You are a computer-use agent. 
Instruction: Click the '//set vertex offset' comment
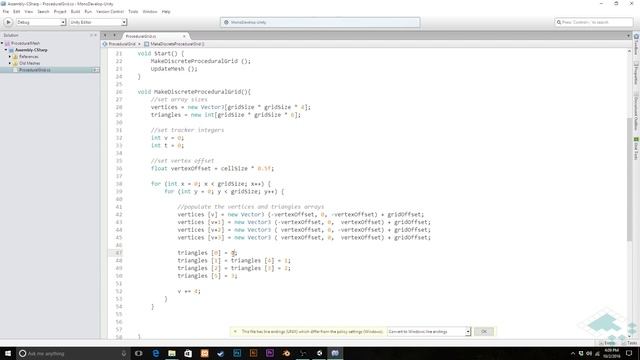[182, 161]
